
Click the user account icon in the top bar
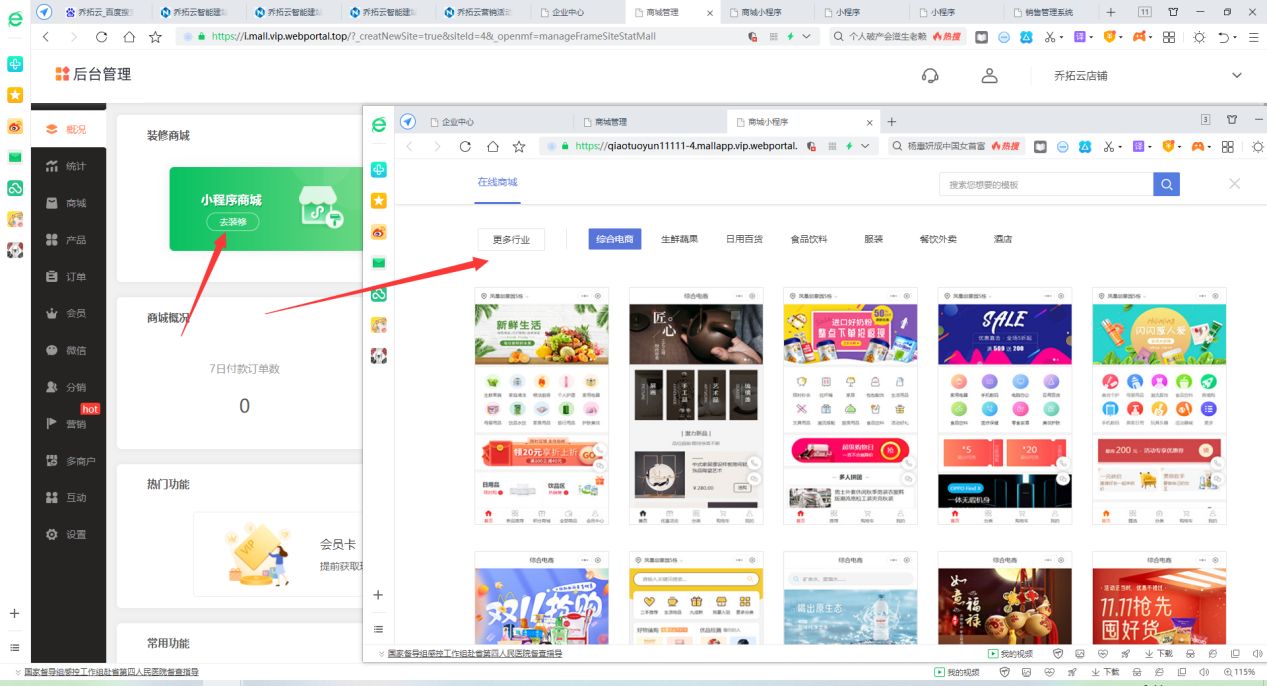(x=989, y=74)
